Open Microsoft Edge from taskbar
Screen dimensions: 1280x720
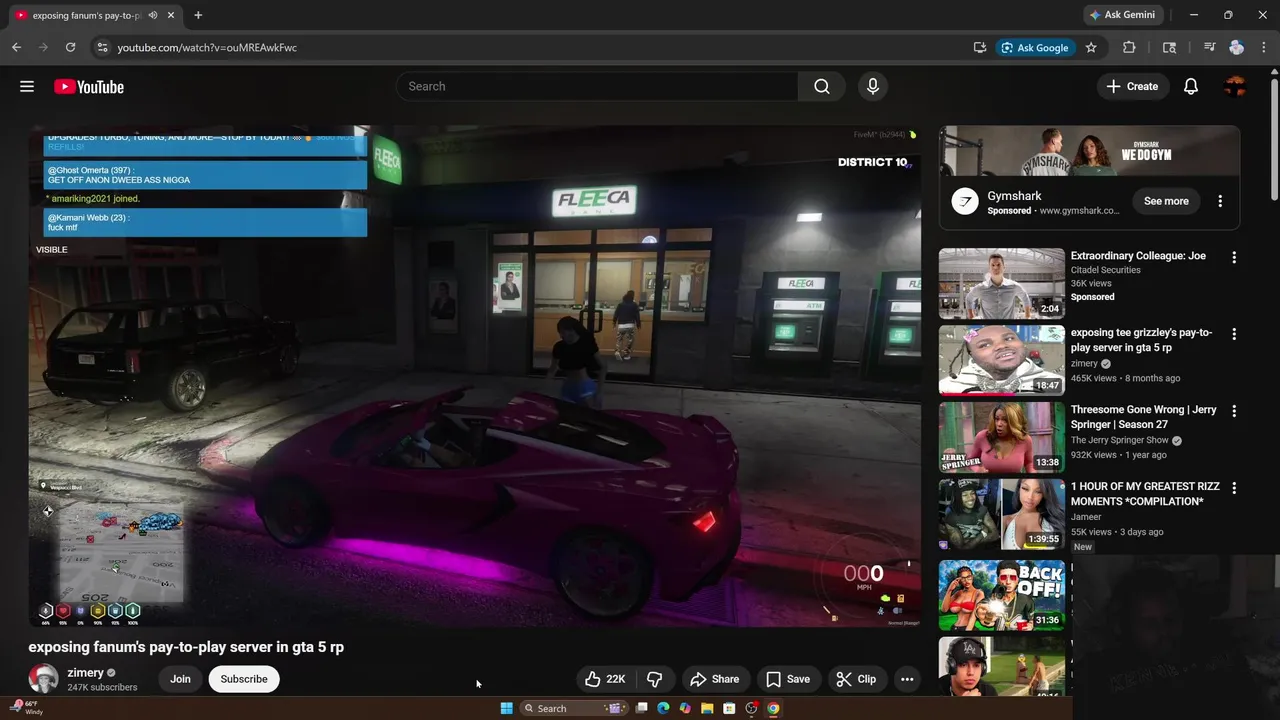click(x=663, y=708)
